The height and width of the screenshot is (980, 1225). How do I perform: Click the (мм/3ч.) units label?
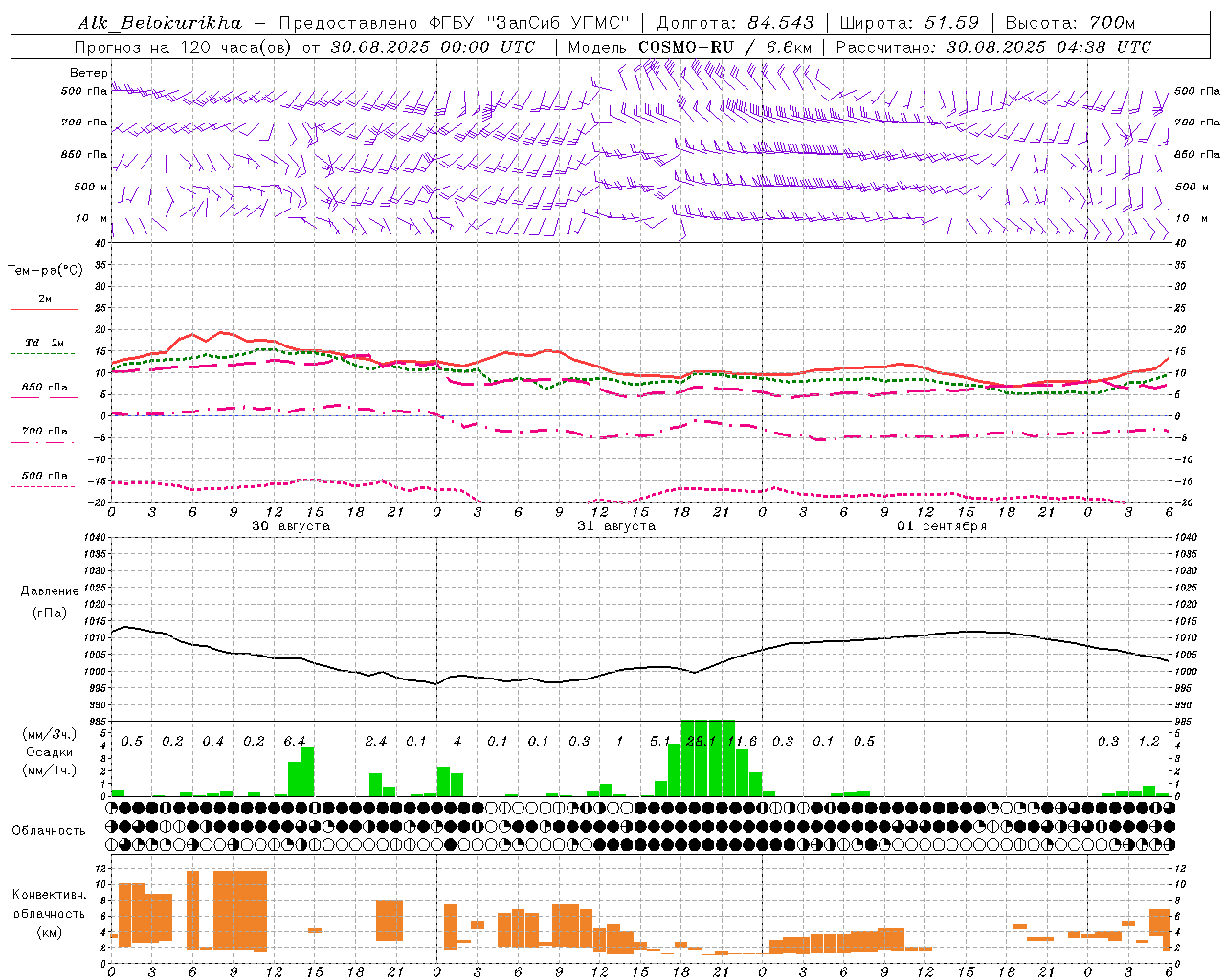tap(50, 734)
